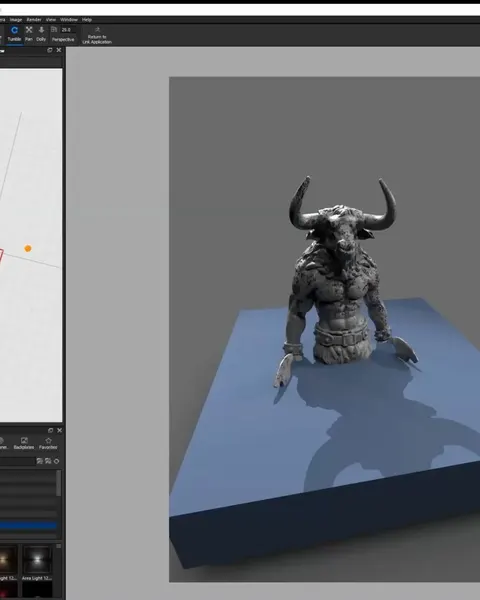This screenshot has height=600, width=480.
Task: Select the Dolly camera tool
Action: point(41,34)
